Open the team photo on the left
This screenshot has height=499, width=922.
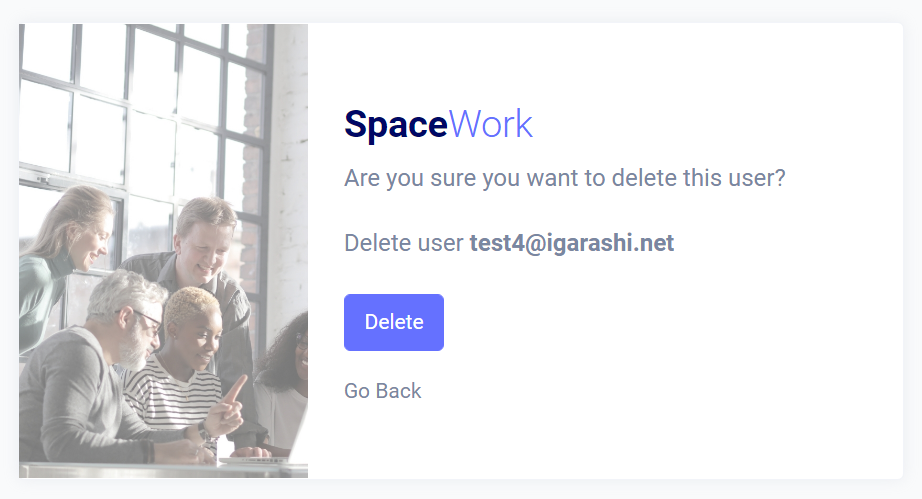(163, 251)
